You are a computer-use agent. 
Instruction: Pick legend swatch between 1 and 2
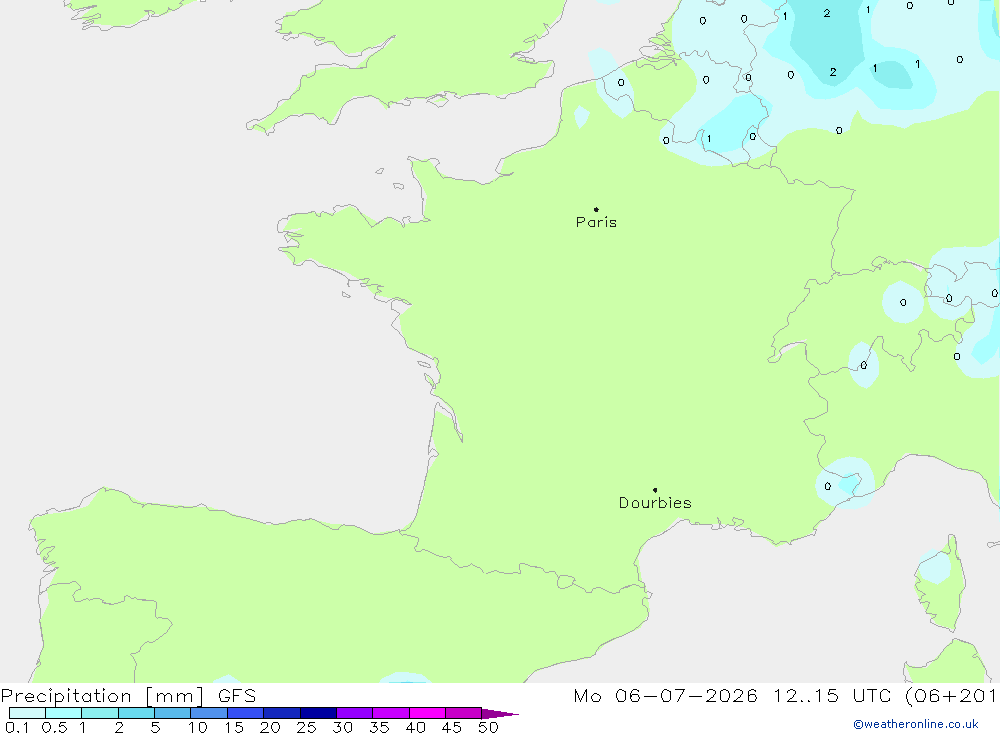pyautogui.click(x=100, y=713)
